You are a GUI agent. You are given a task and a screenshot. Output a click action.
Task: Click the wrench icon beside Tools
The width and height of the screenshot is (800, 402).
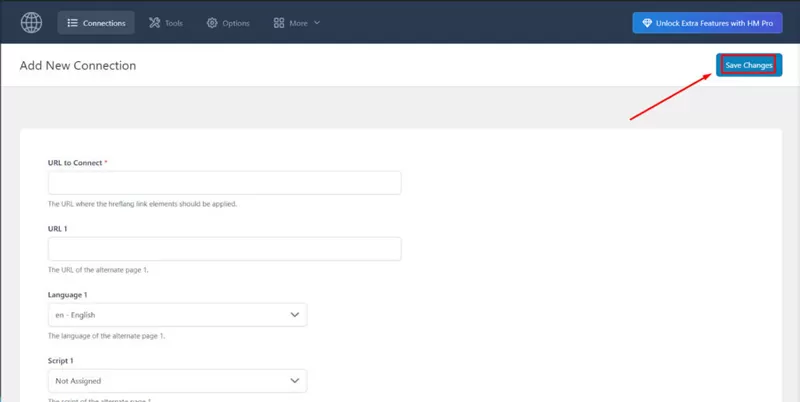154,23
